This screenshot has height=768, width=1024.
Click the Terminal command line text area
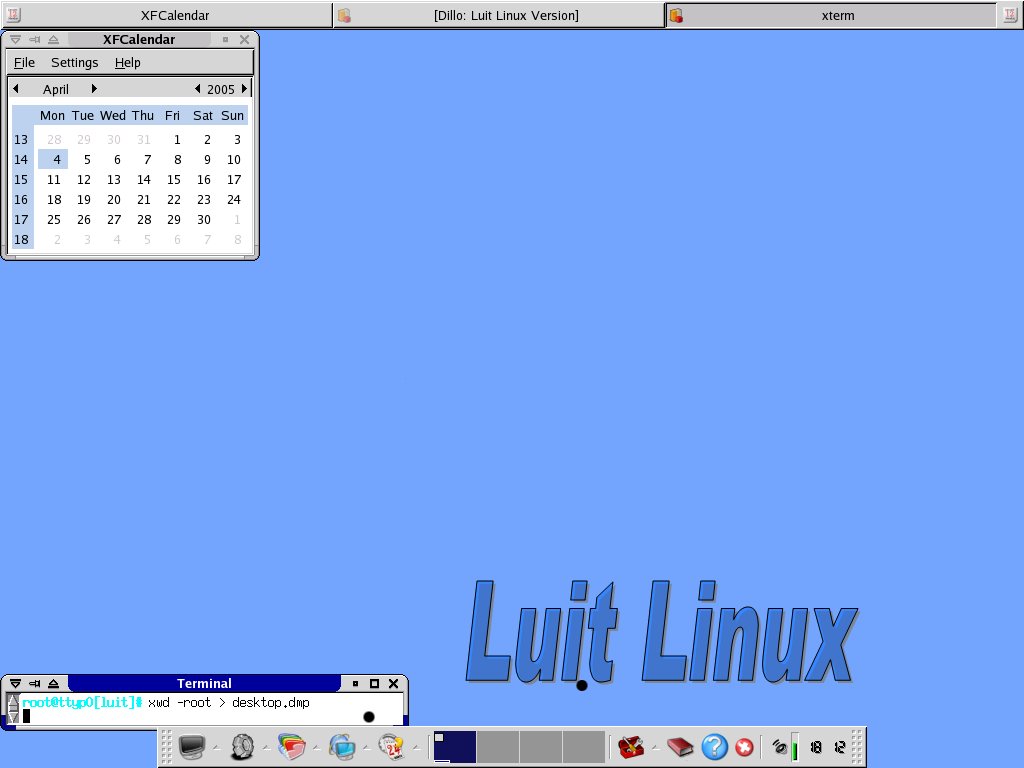pyautogui.click(x=209, y=709)
